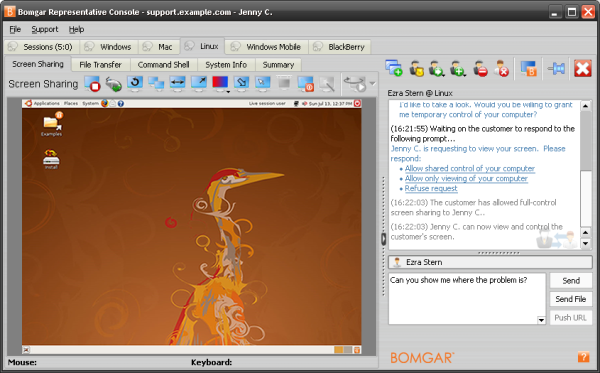This screenshot has height=373, width=600.
Task: Click the remote panel clock Sun Jul 13
Action: click(x=330, y=103)
